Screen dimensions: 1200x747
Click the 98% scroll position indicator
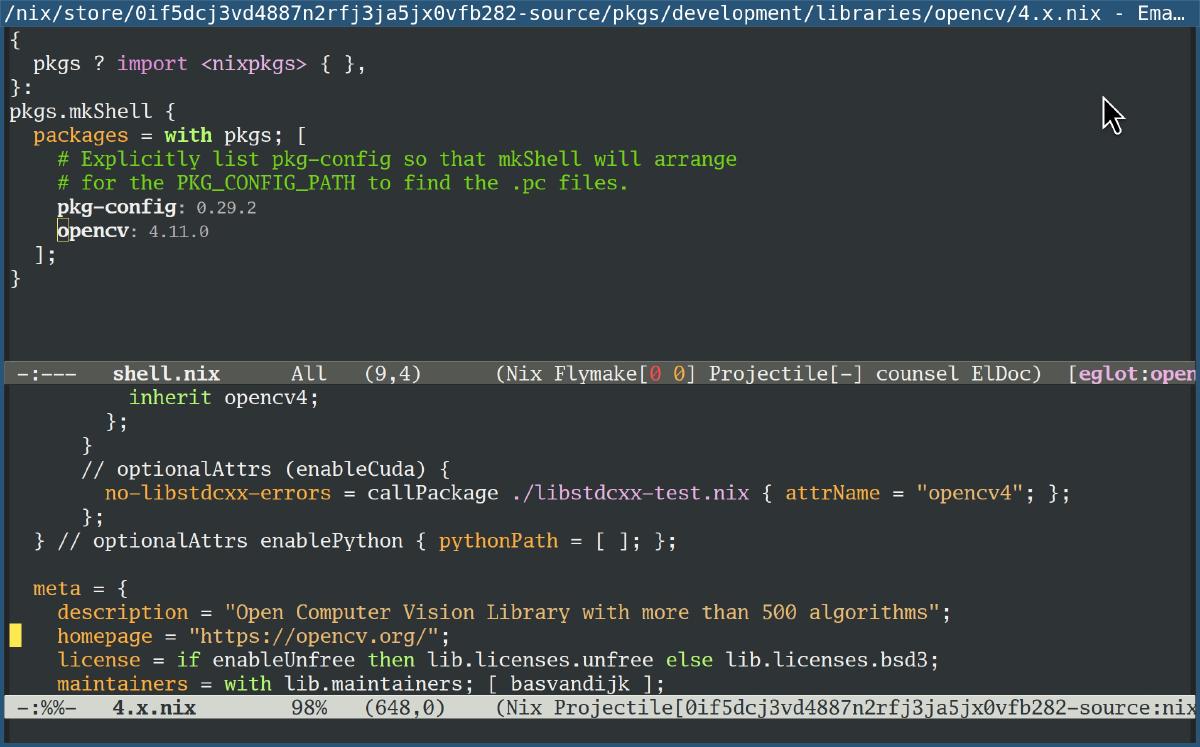coord(311,707)
